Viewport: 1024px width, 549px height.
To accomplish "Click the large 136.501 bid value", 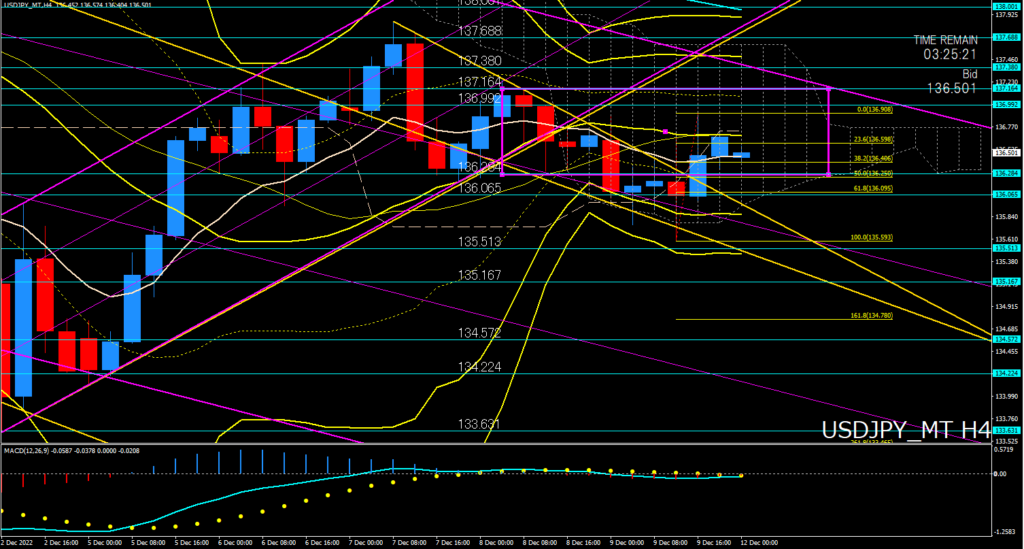I will 952,89.
